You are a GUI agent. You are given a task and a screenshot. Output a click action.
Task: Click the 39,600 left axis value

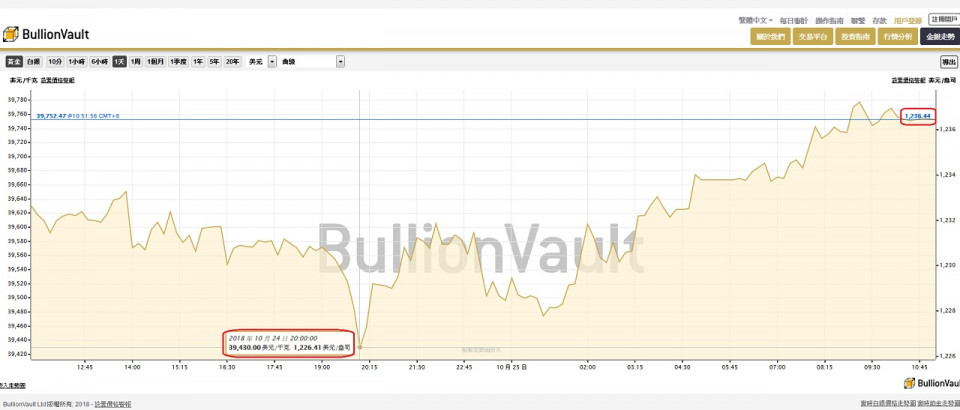coord(18,227)
